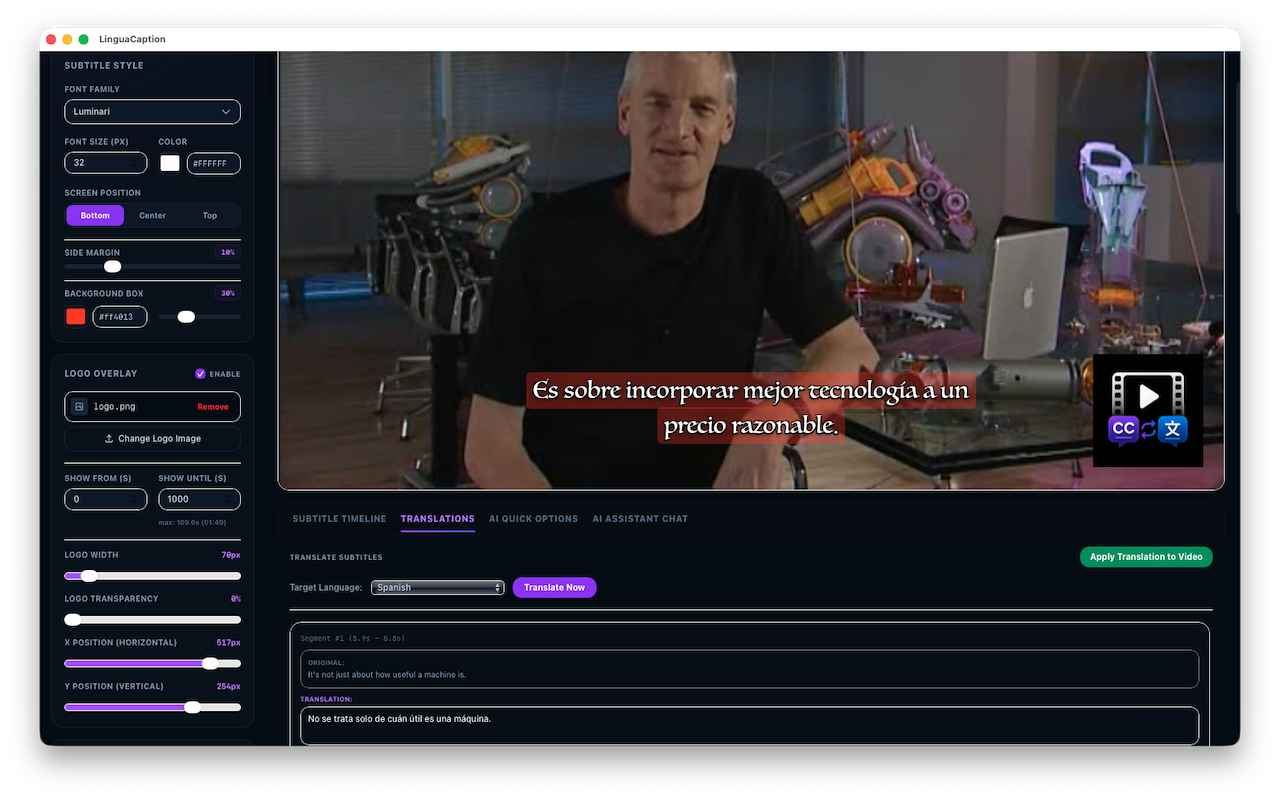
Task: Click the Show From seconds field
Action: pyautogui.click(x=105, y=499)
